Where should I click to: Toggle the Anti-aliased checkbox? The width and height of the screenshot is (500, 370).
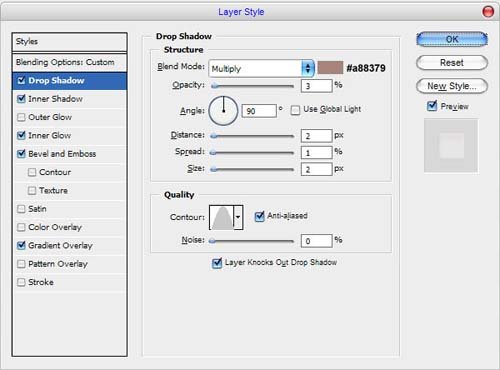click(x=259, y=216)
